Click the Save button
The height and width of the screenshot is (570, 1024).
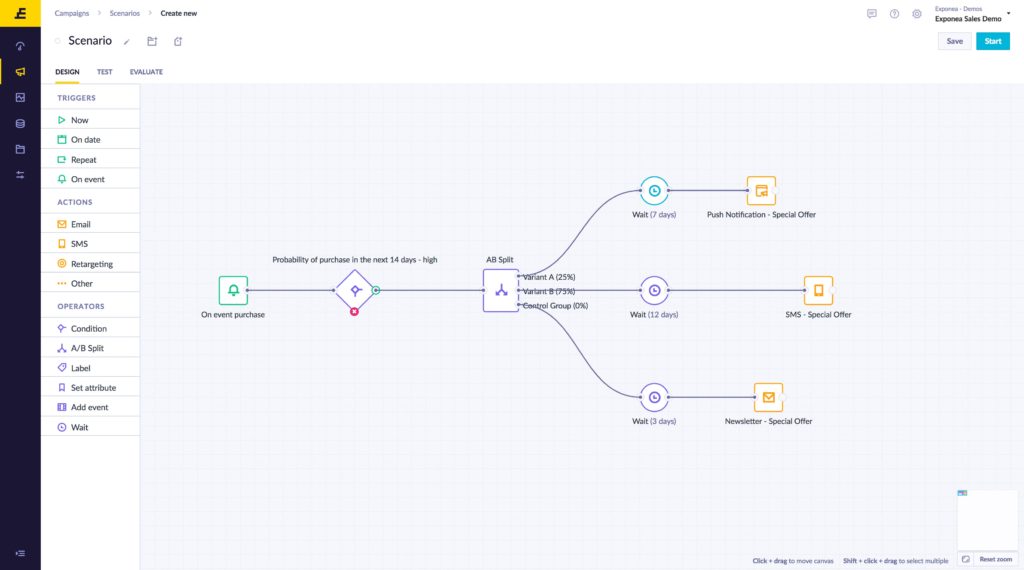click(954, 41)
